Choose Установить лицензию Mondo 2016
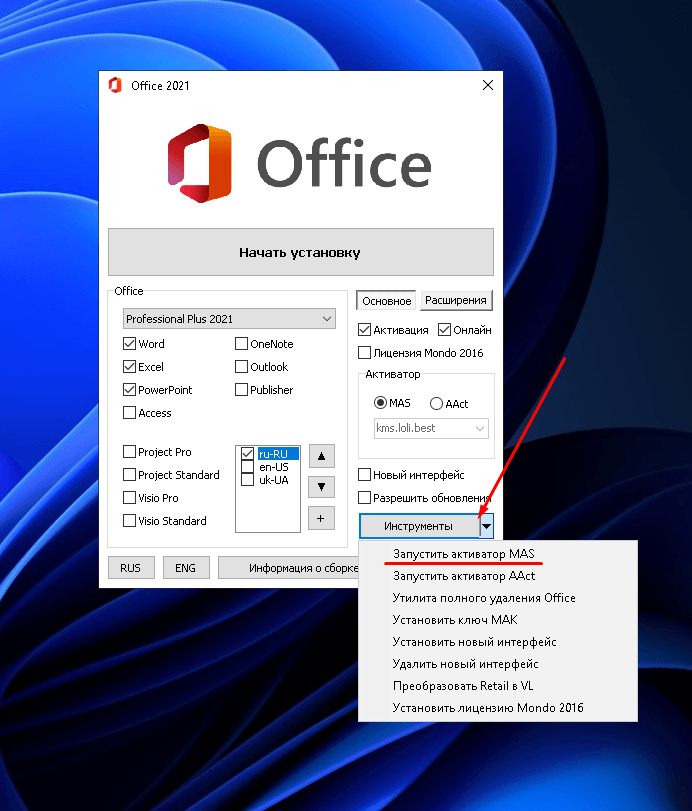The height and width of the screenshot is (811, 692). click(488, 708)
